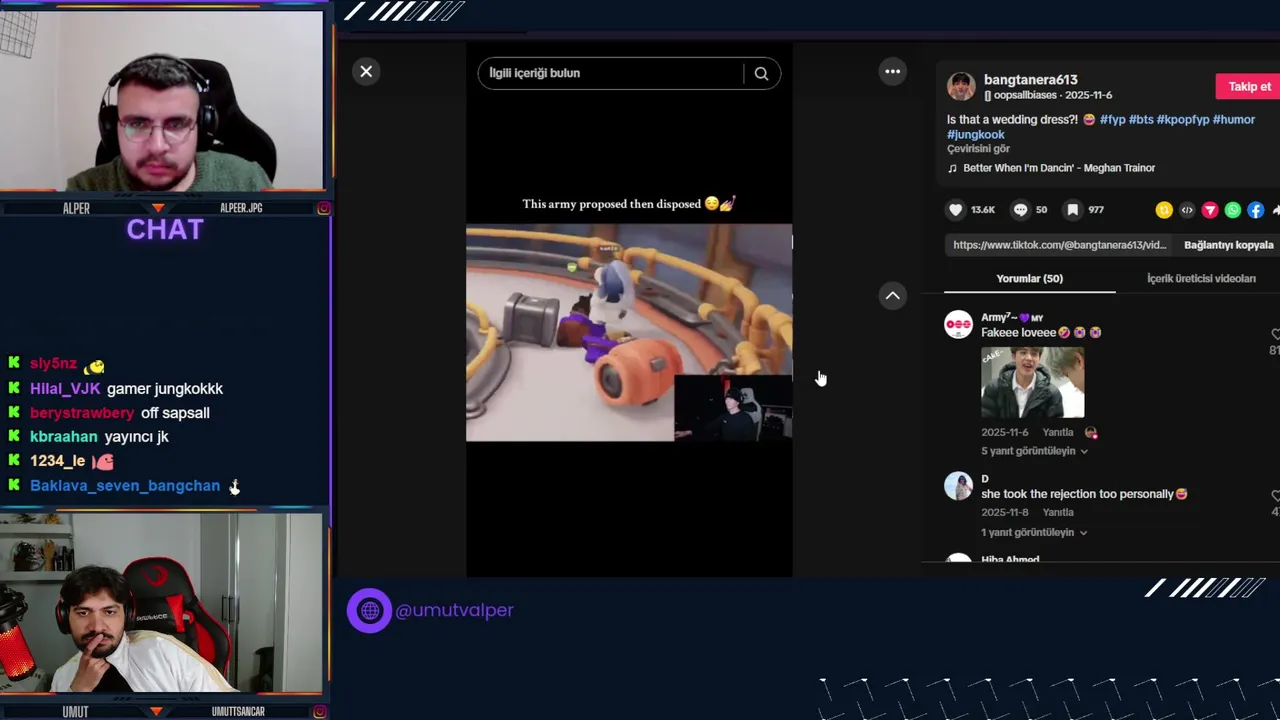Save video with bookmark icon

pyautogui.click(x=1072, y=210)
